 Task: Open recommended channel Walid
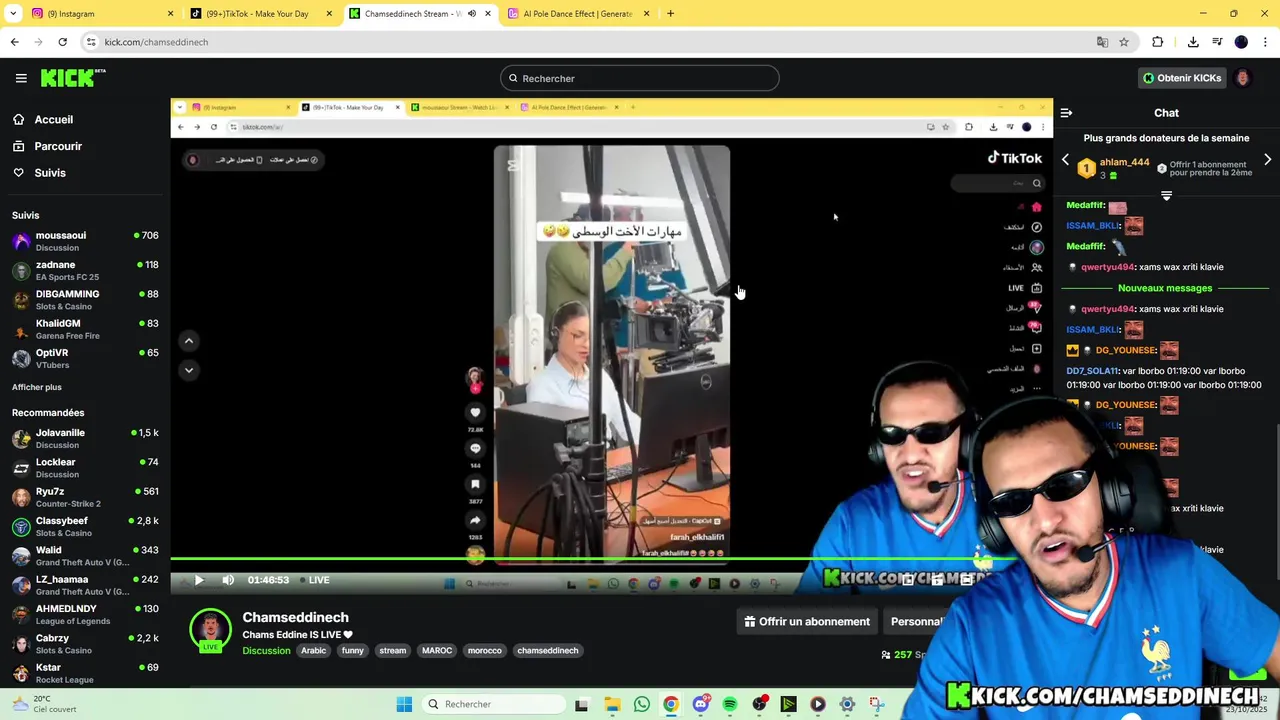pyautogui.click(x=85, y=555)
